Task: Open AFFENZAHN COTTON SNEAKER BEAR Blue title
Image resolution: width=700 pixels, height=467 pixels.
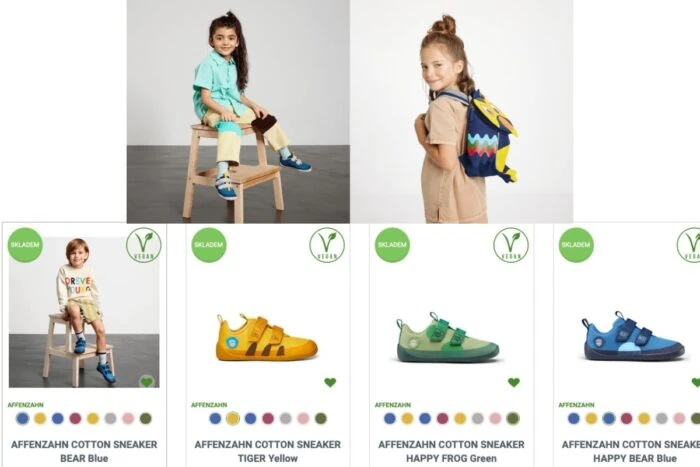Action: click(x=84, y=451)
